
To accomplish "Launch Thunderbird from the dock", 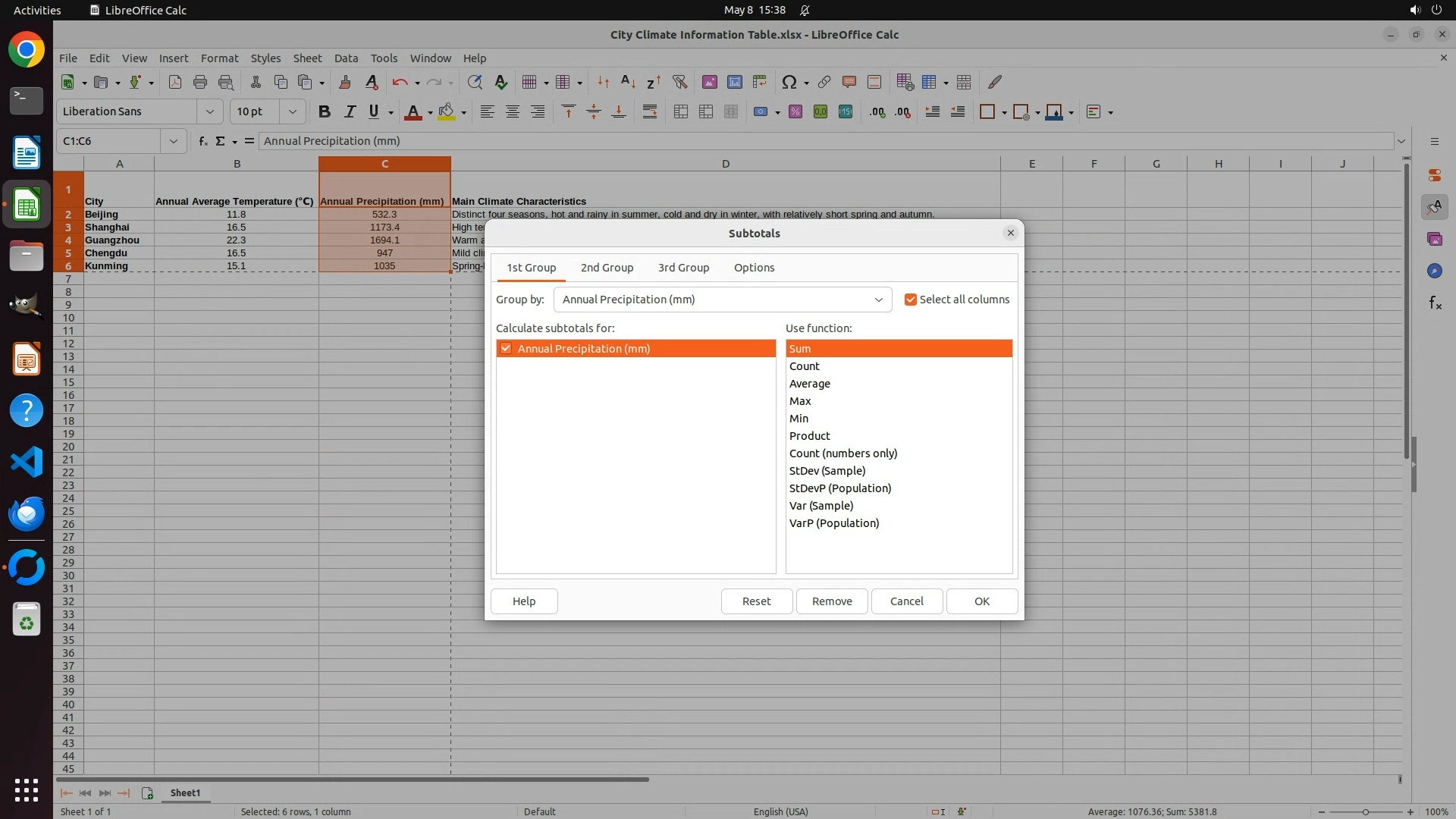I will click(27, 514).
